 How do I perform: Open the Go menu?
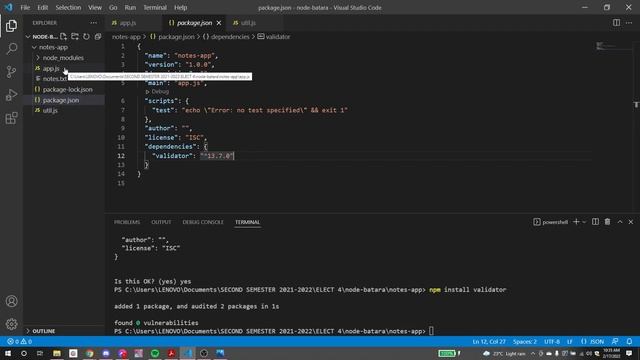pos(113,7)
